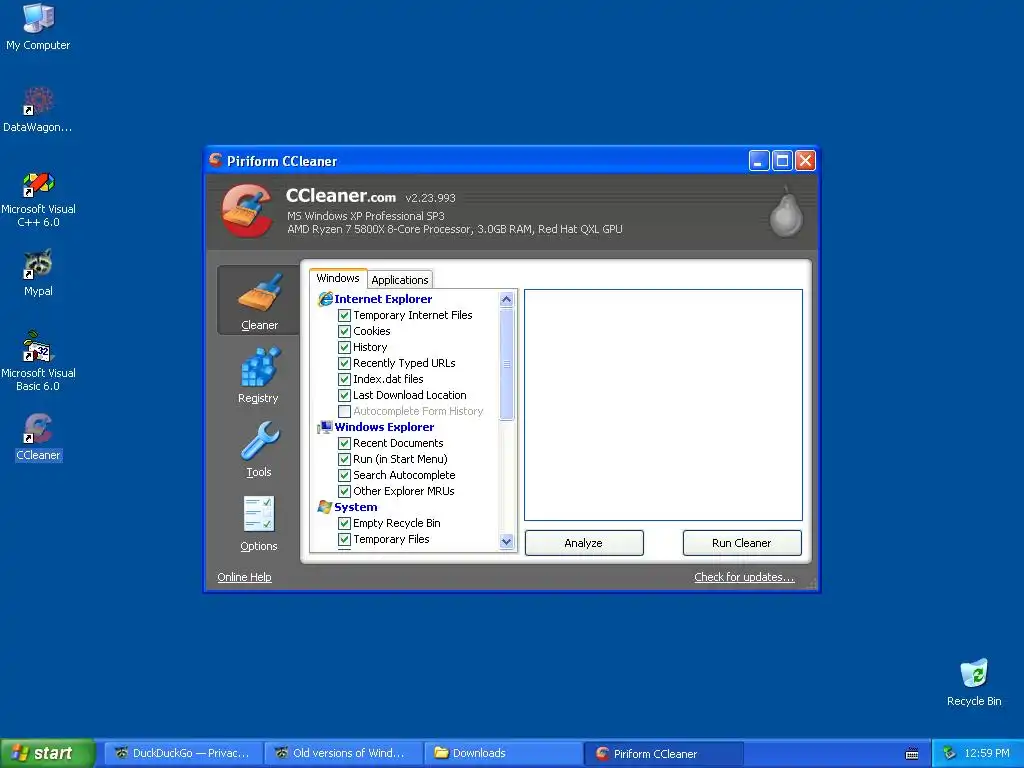Click scroll up arrow in cleaner list

tap(506, 300)
